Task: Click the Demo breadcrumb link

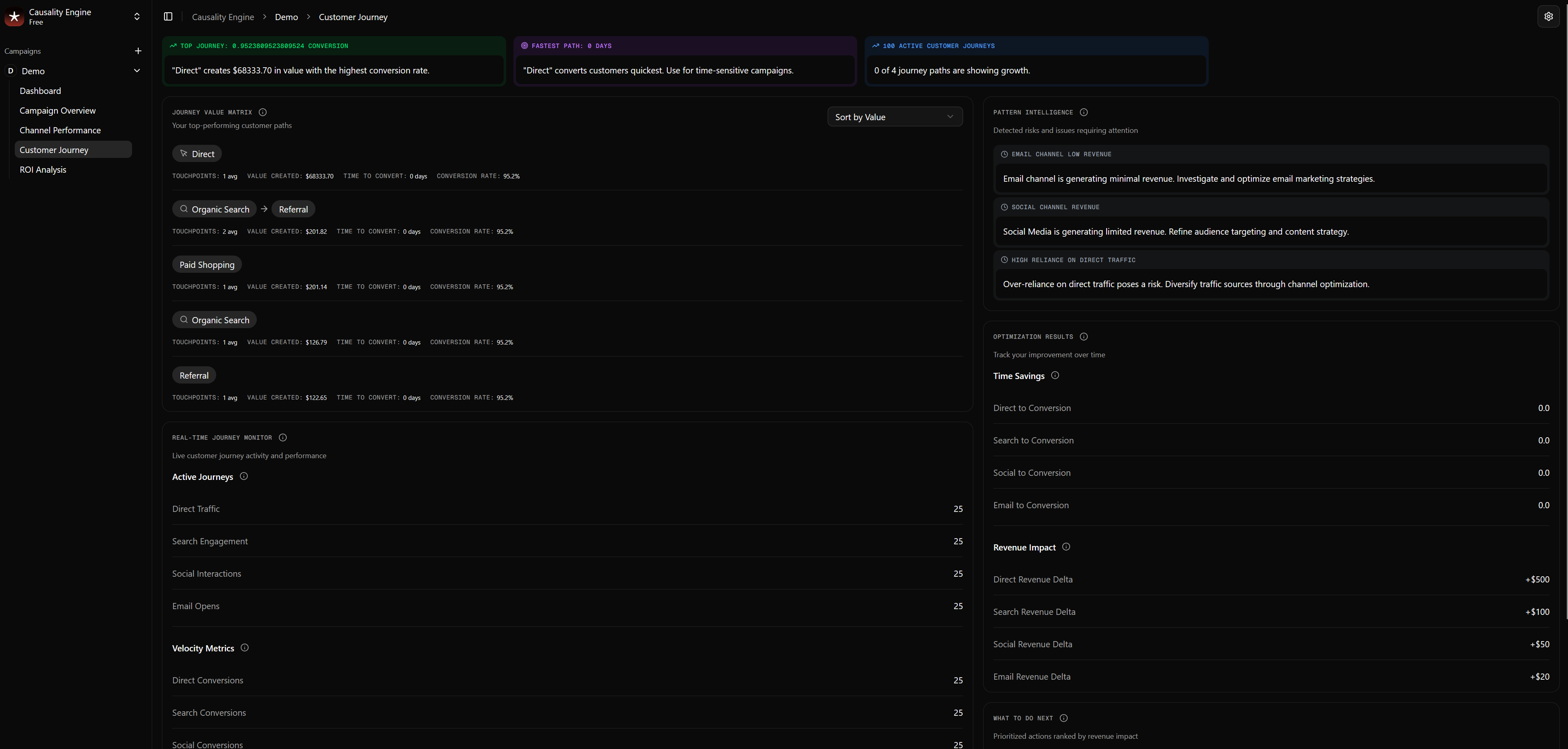Action: 286,17
